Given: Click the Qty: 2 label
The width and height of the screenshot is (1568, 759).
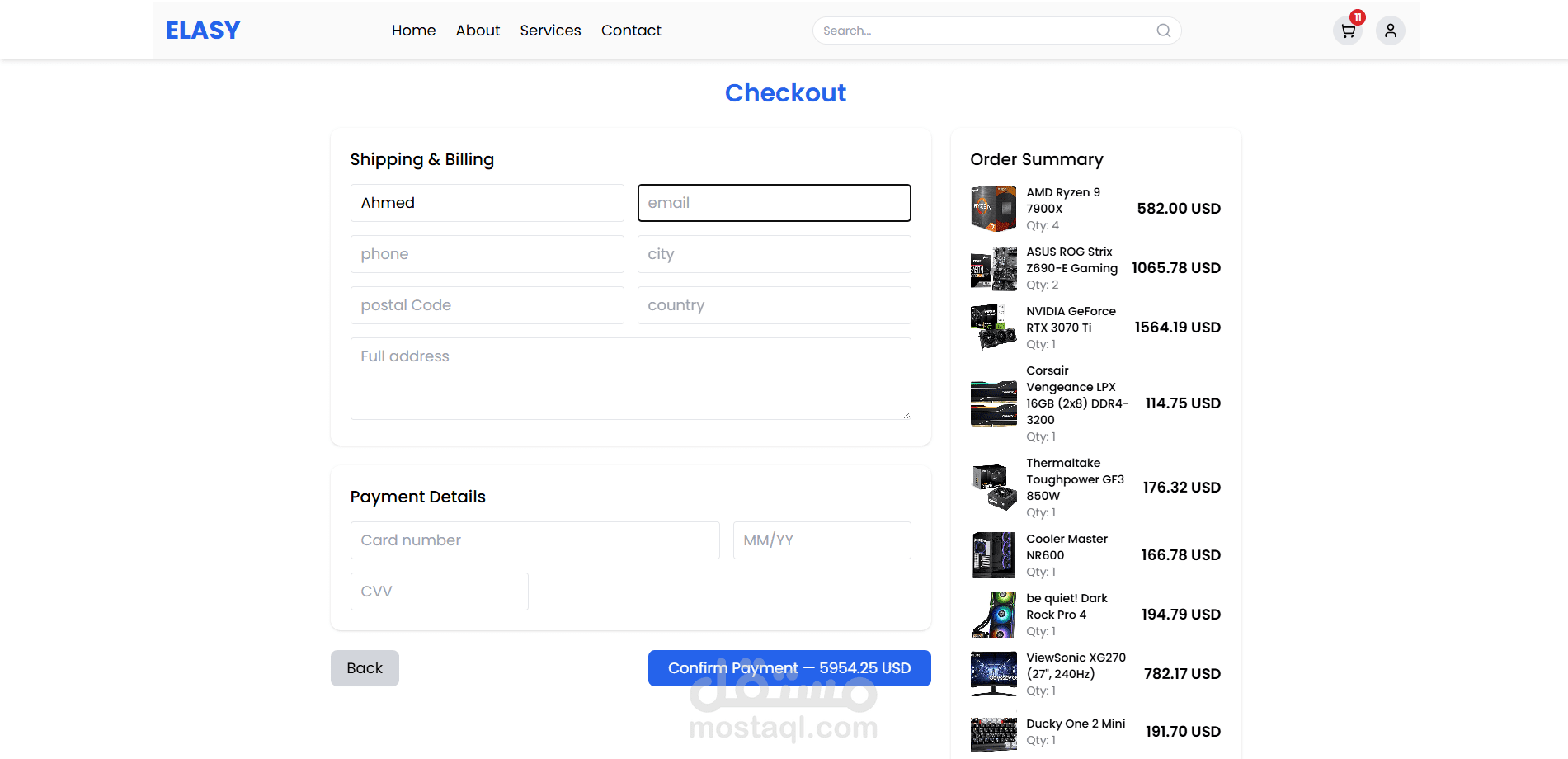Looking at the screenshot, I should pyautogui.click(x=1043, y=285).
